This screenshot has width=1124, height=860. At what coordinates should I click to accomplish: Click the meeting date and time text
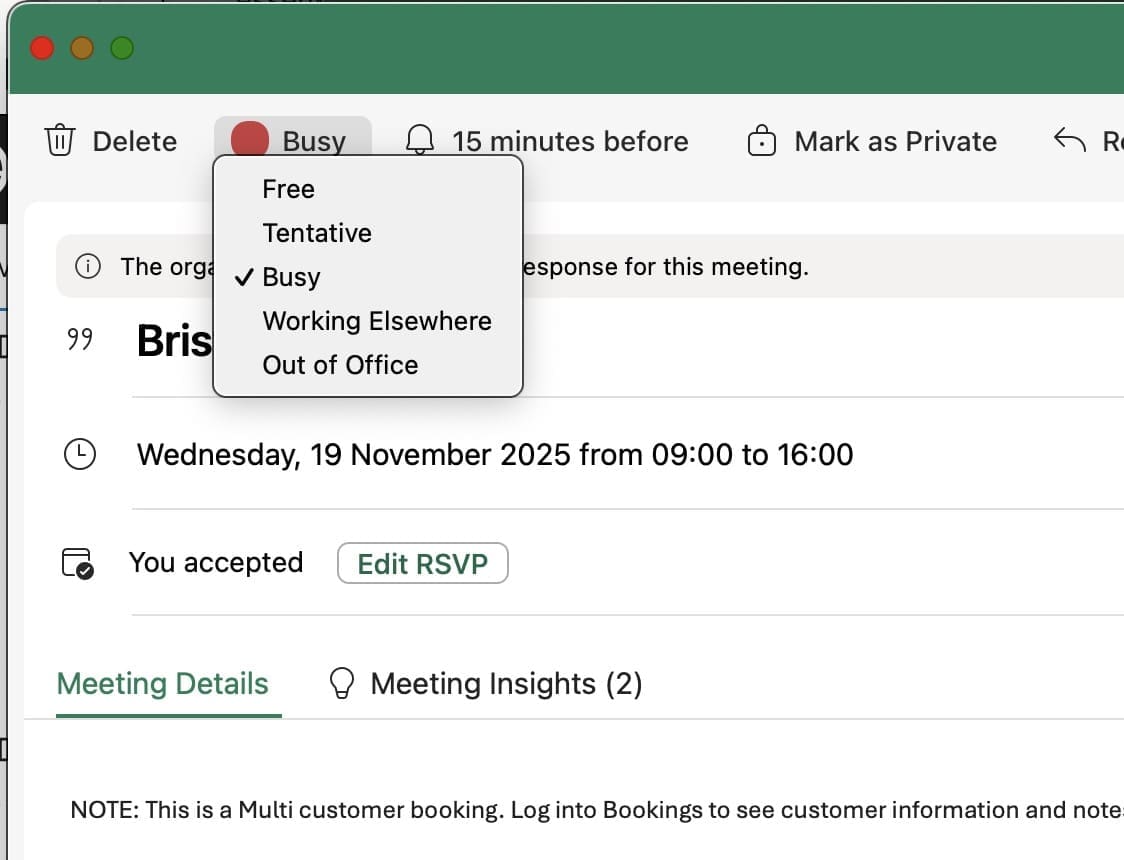495,455
